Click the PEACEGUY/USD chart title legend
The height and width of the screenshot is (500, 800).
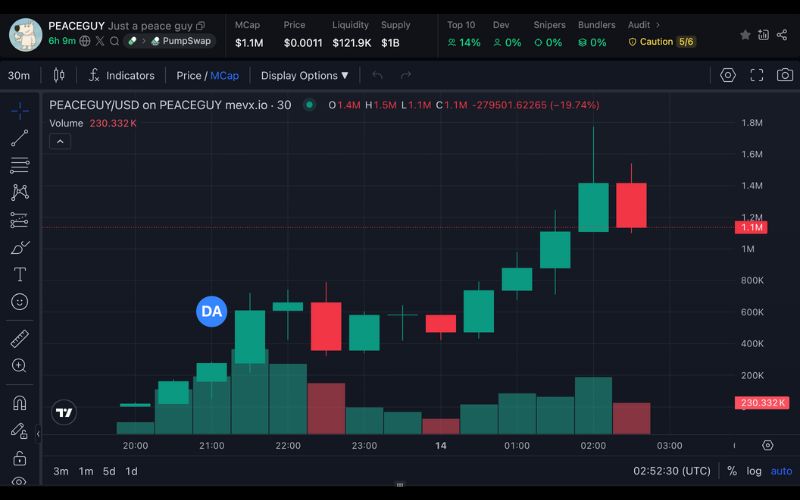170,105
